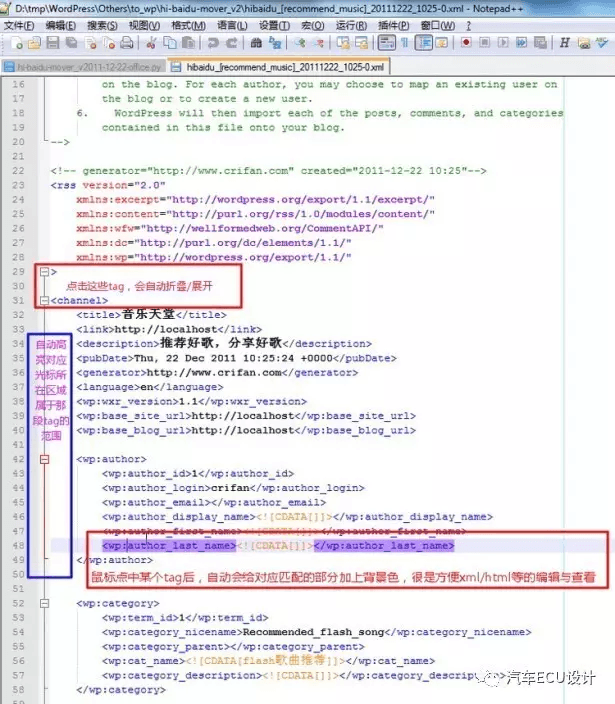Run macro multiple times

point(522,43)
